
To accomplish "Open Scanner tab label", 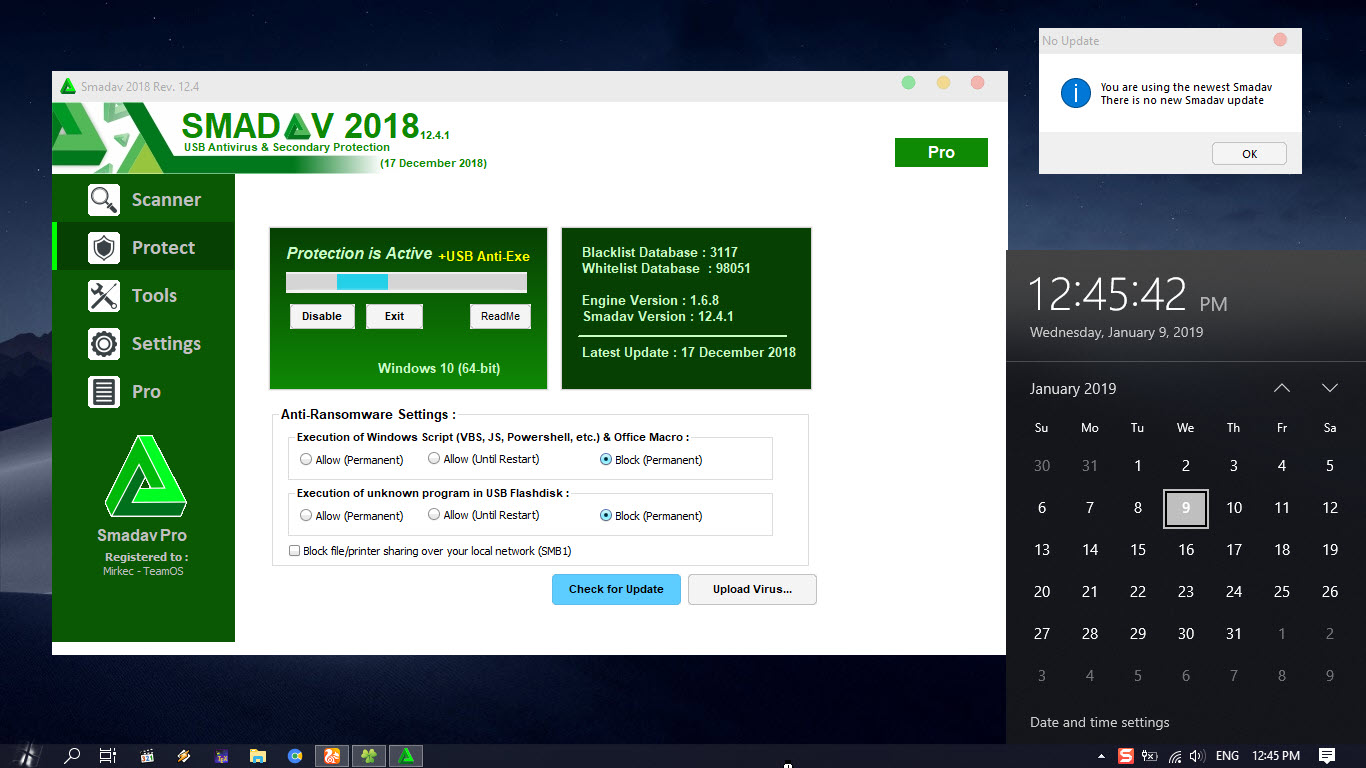I will pos(166,200).
